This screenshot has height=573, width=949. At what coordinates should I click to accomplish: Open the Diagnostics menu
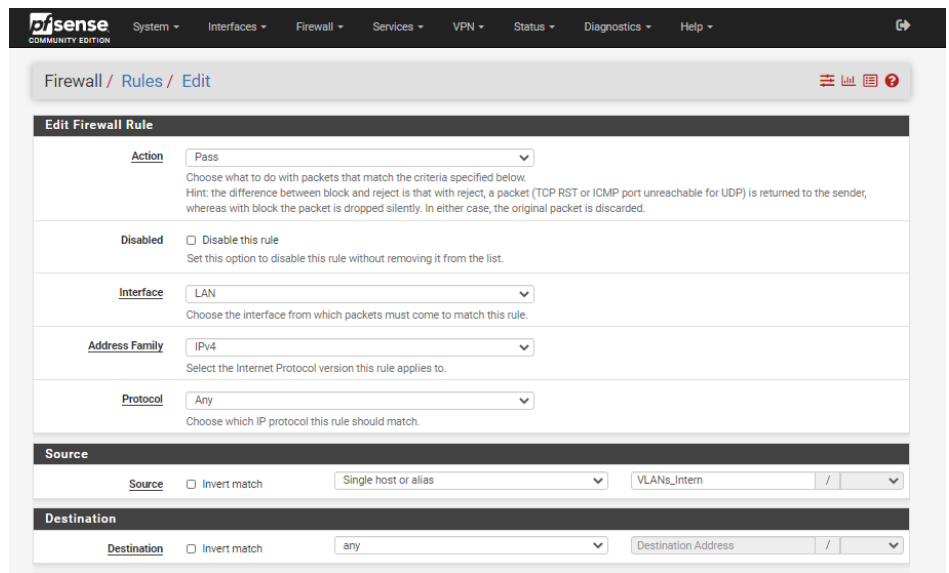click(x=617, y=27)
